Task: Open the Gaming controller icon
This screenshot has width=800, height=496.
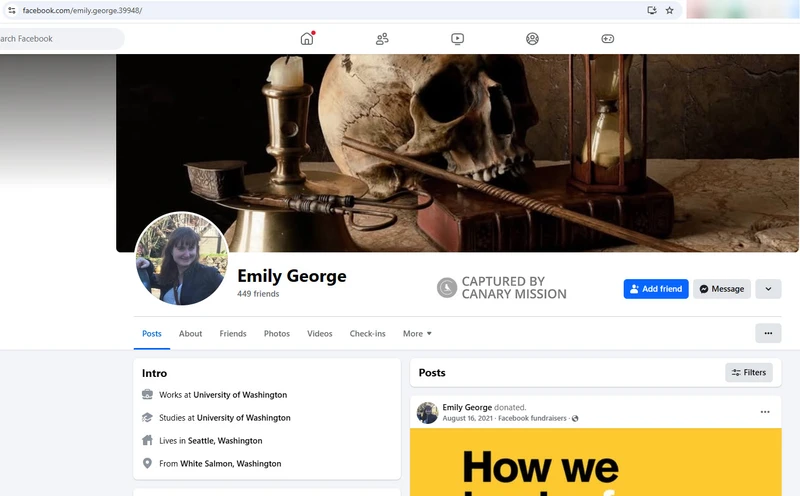Action: pos(608,39)
